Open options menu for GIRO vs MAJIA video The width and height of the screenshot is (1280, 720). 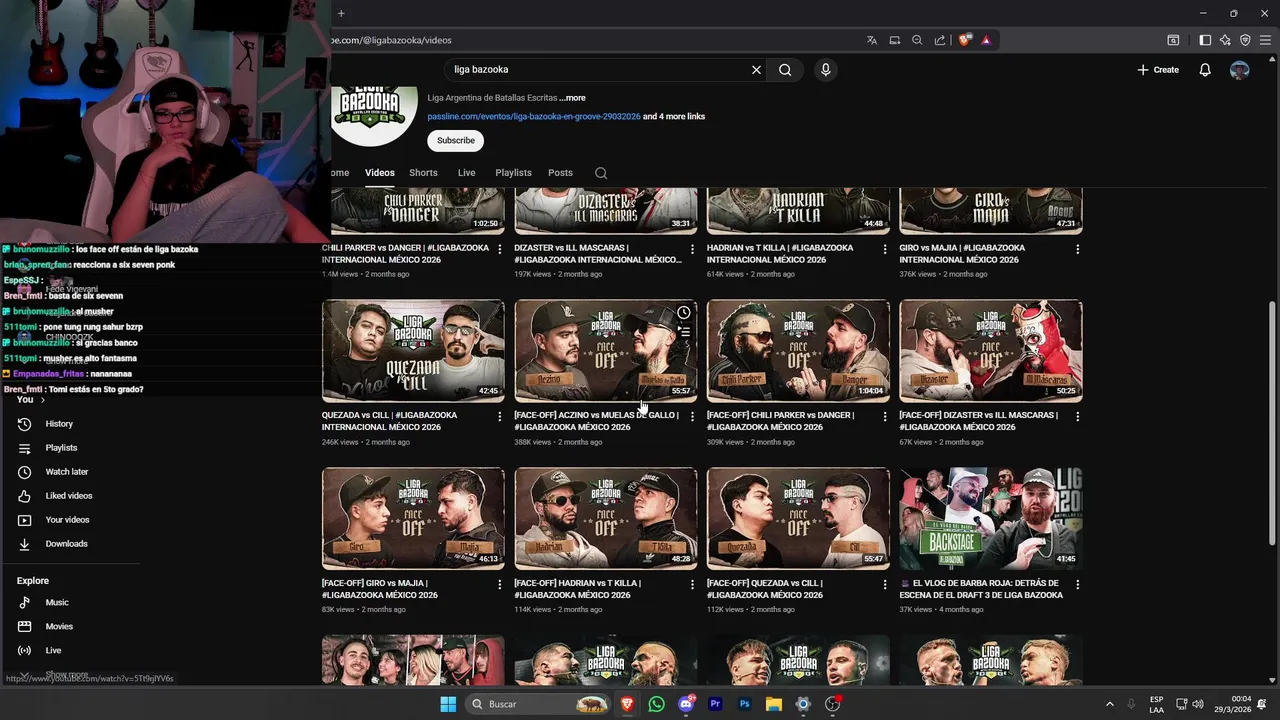[x=1077, y=249]
